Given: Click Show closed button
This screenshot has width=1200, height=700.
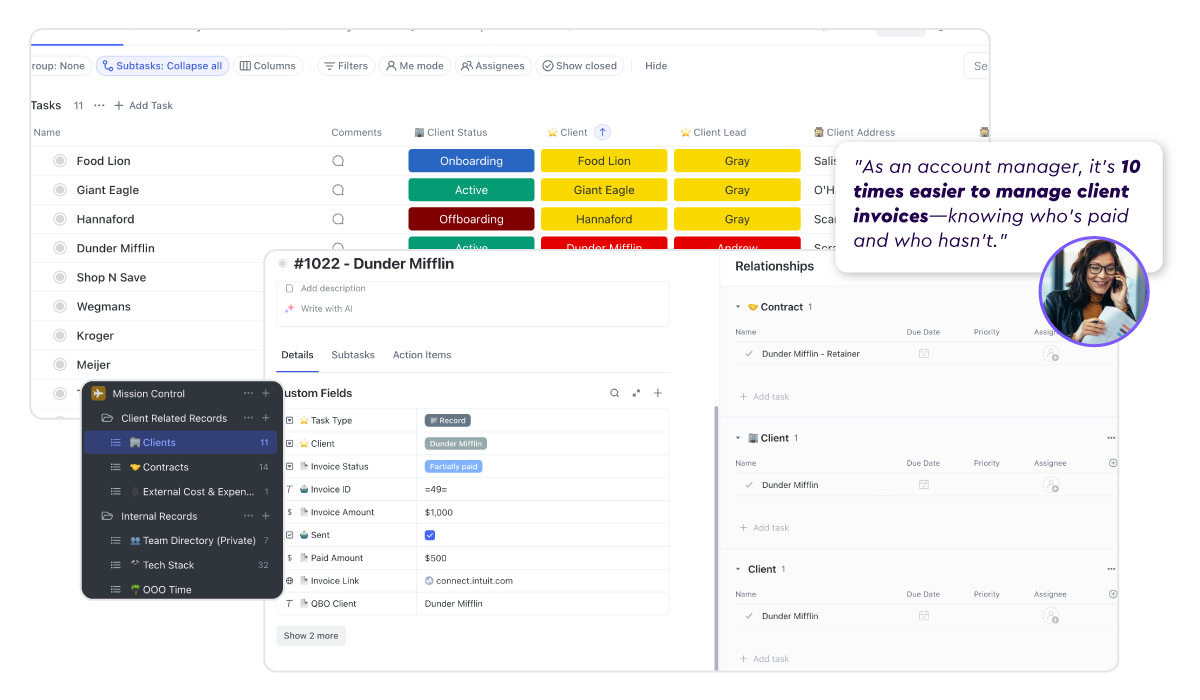Looking at the screenshot, I should [x=579, y=66].
